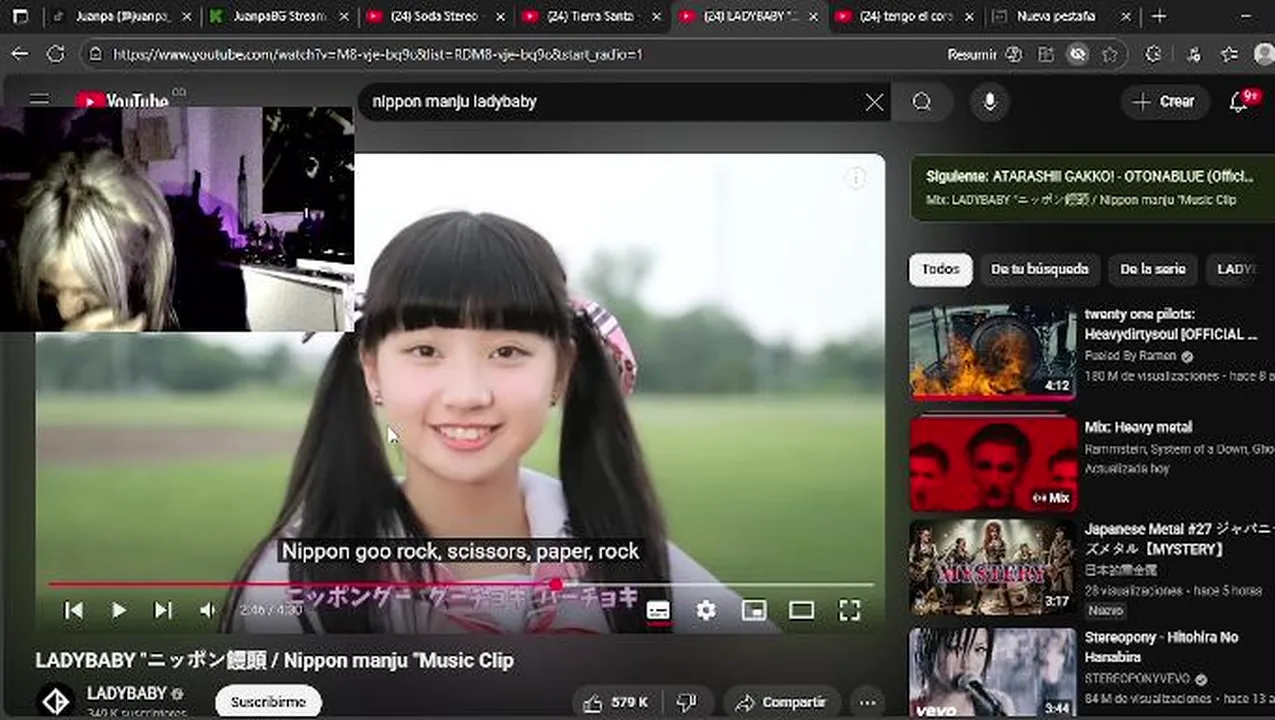Screen dimensions: 1275x720
Task: Switch to miniplayer mode
Action: click(x=754, y=610)
